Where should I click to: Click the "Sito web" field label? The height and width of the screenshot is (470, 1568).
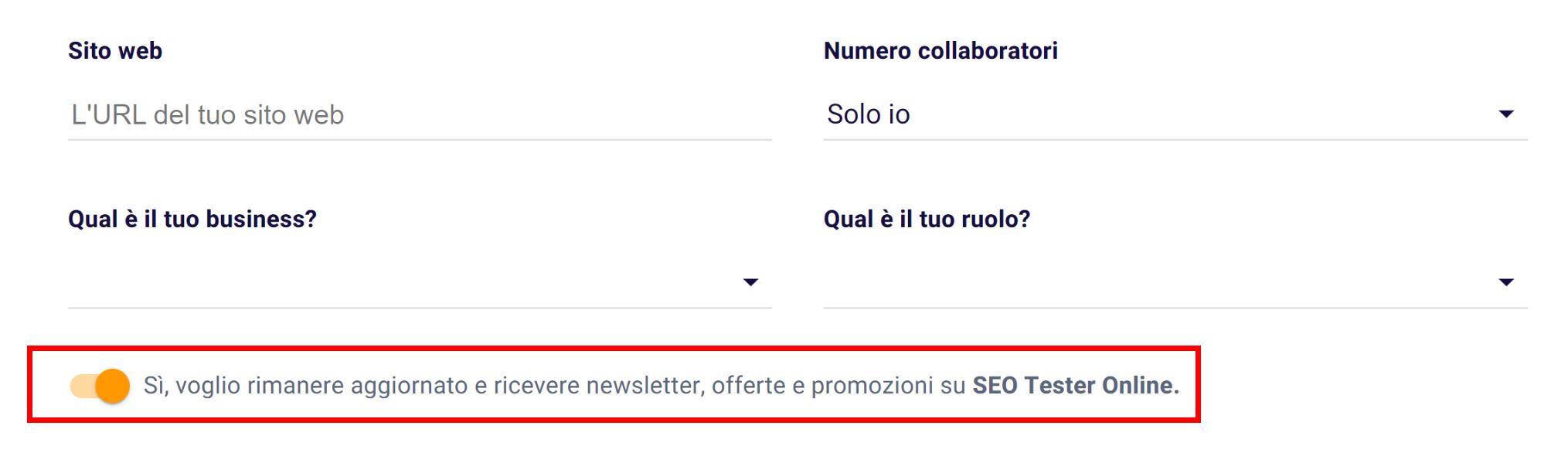115,51
